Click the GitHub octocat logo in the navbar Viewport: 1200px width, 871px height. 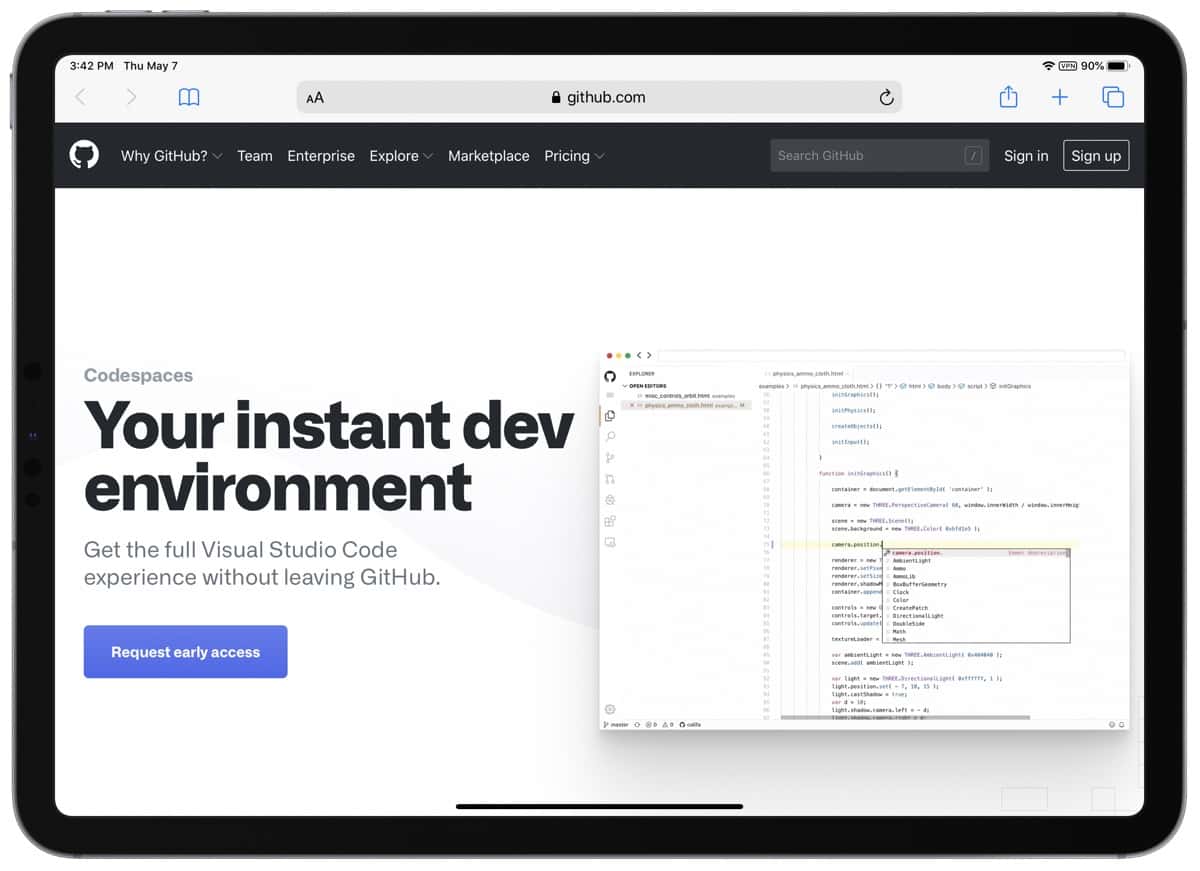(x=84, y=155)
